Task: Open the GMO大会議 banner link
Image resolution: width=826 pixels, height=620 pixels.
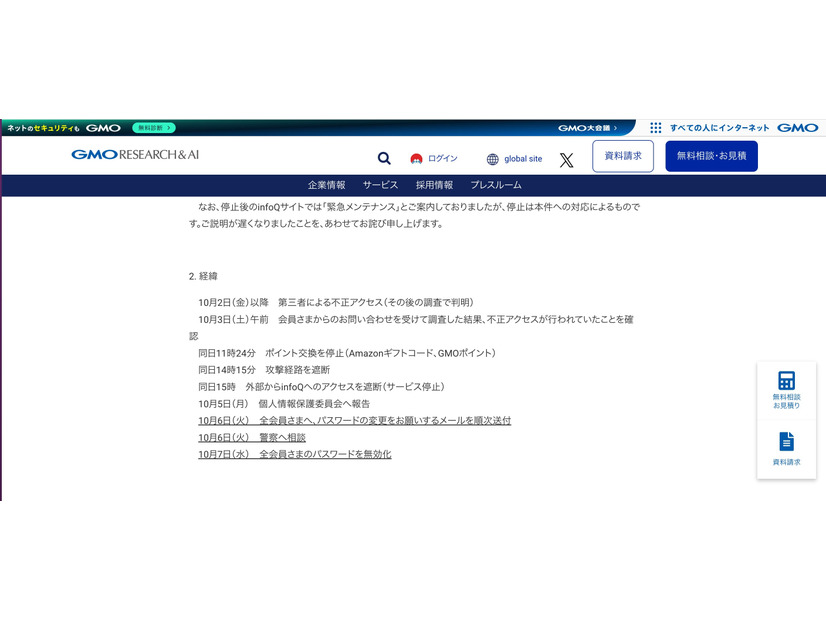Action: point(587,128)
